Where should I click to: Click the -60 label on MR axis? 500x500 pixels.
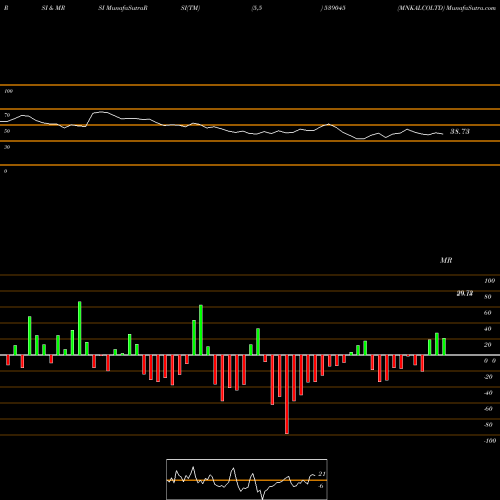point(488,409)
